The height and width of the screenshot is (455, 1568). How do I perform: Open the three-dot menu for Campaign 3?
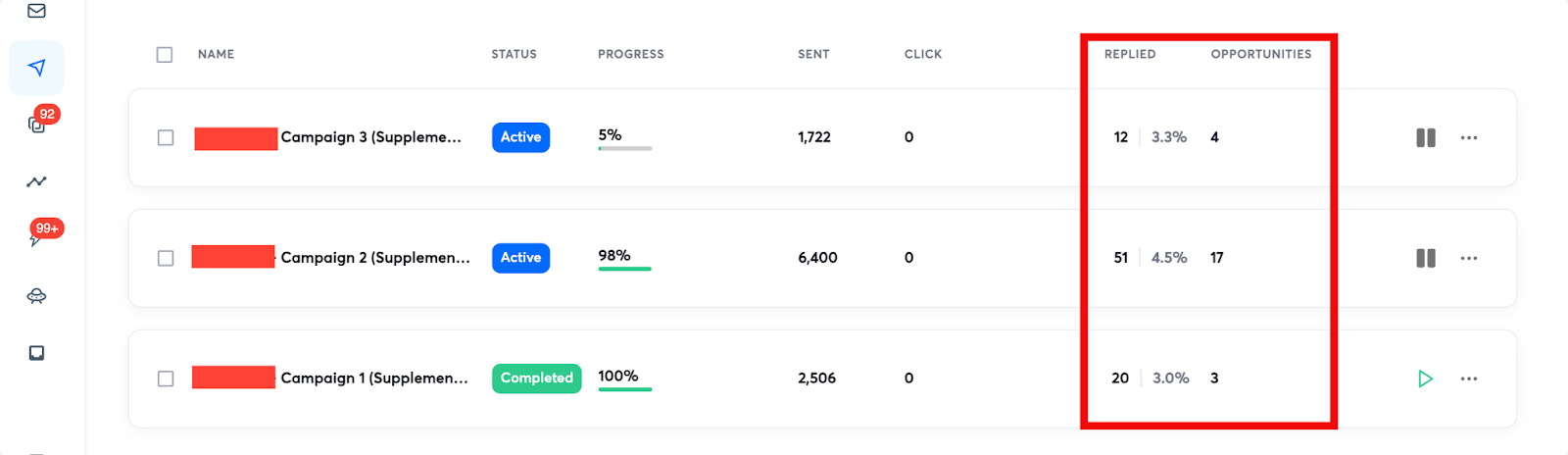1469,137
